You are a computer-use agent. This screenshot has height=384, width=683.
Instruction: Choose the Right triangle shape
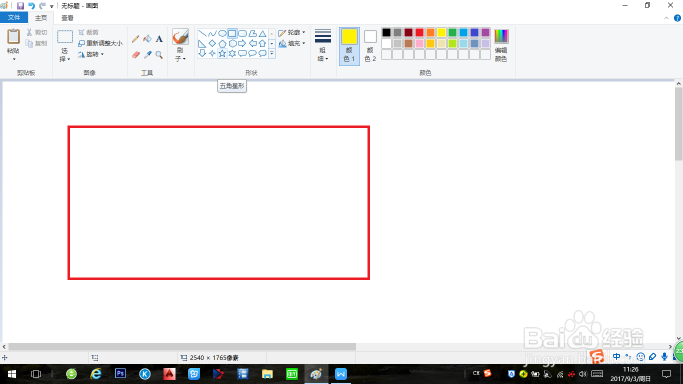(x=202, y=44)
